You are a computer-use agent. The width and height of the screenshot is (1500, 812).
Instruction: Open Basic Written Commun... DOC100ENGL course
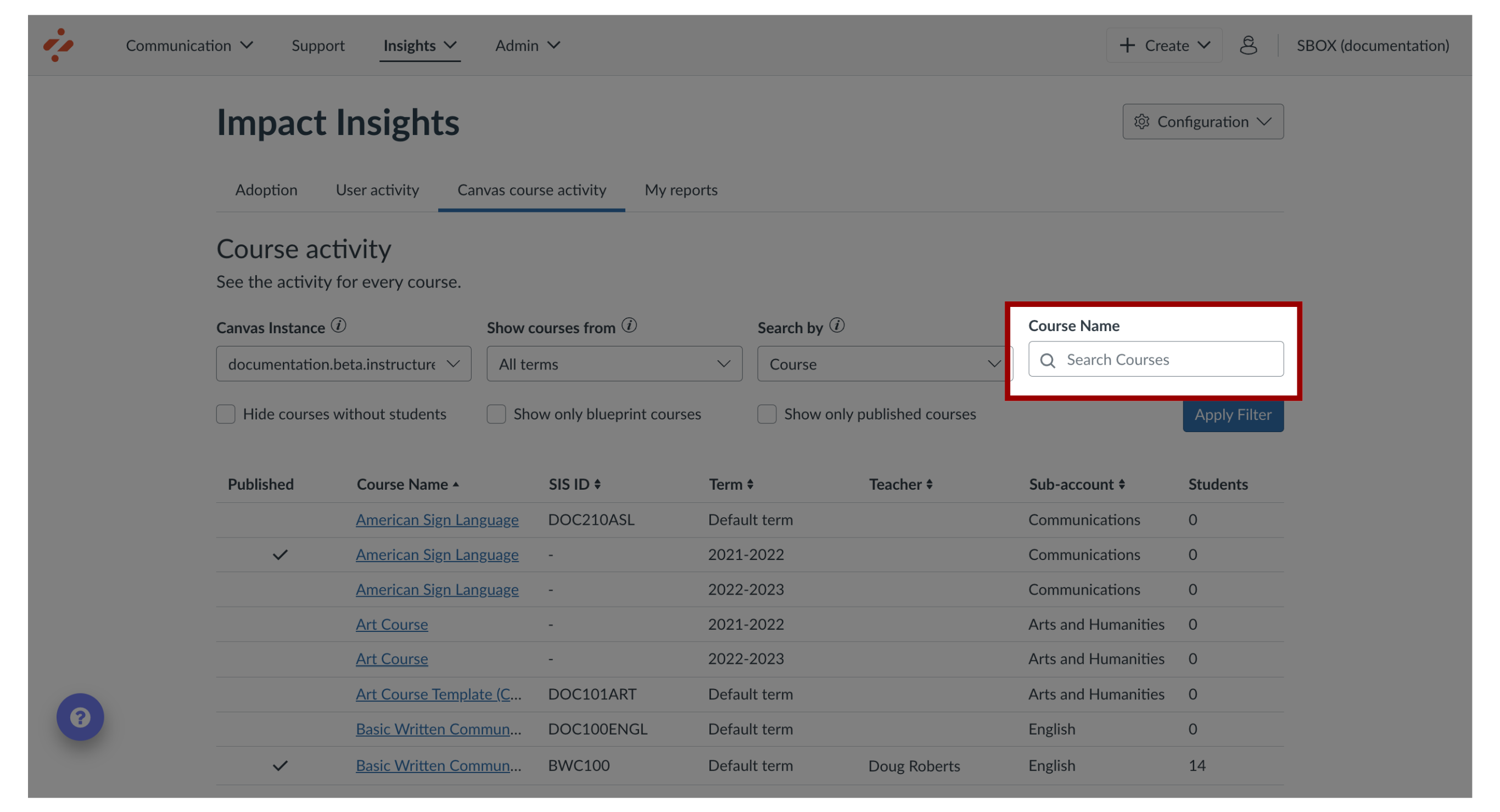click(x=439, y=729)
